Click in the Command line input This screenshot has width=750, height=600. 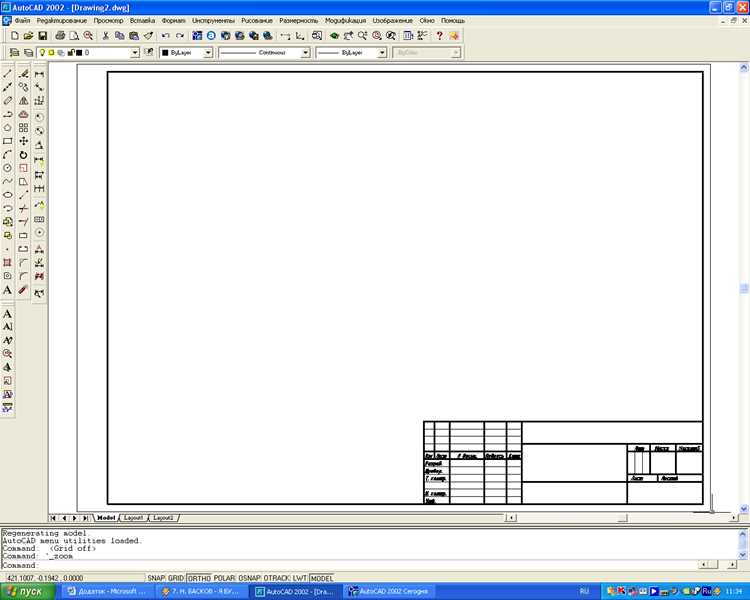[349, 565]
